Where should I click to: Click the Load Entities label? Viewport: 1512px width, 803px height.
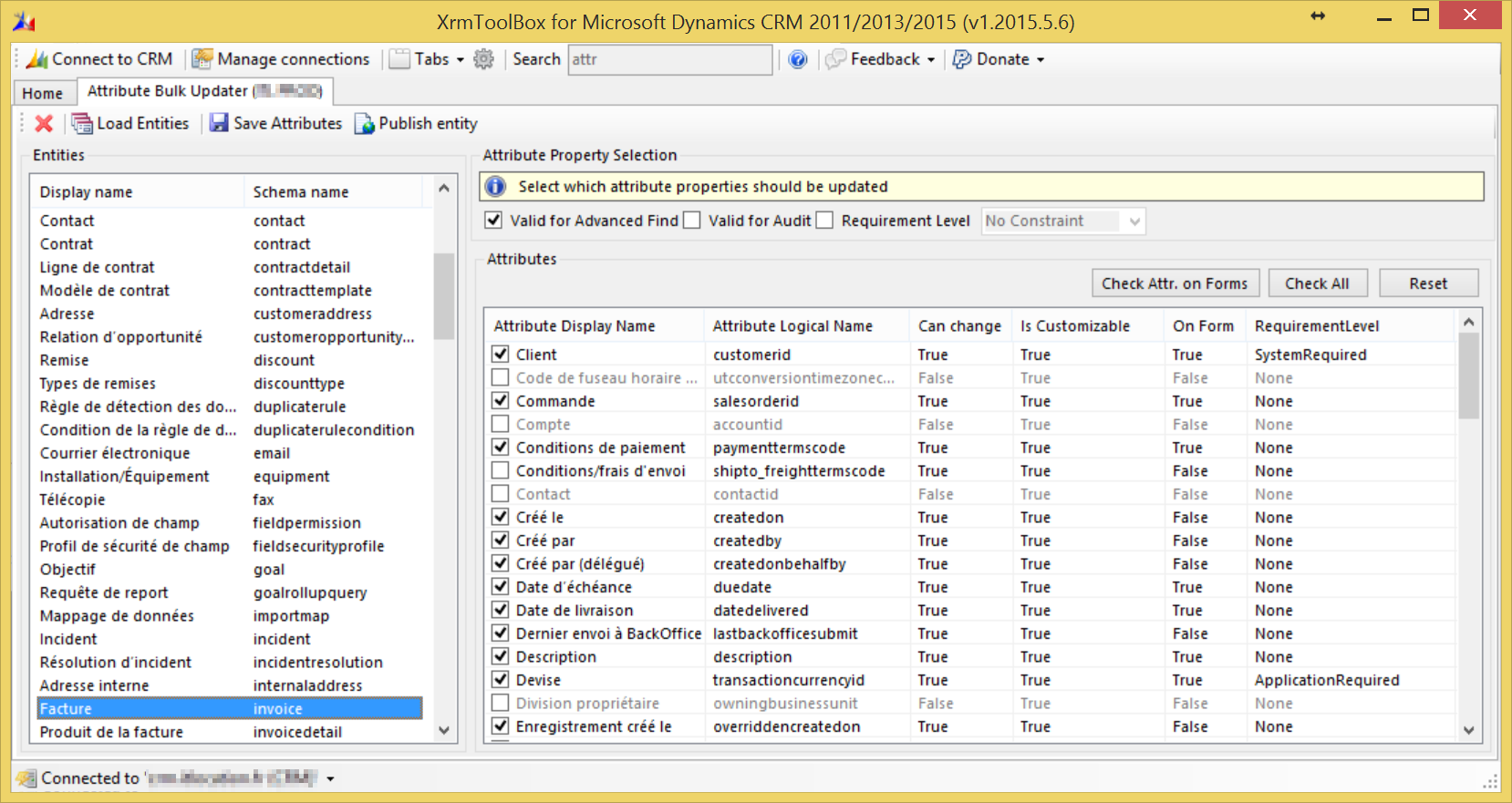(143, 123)
